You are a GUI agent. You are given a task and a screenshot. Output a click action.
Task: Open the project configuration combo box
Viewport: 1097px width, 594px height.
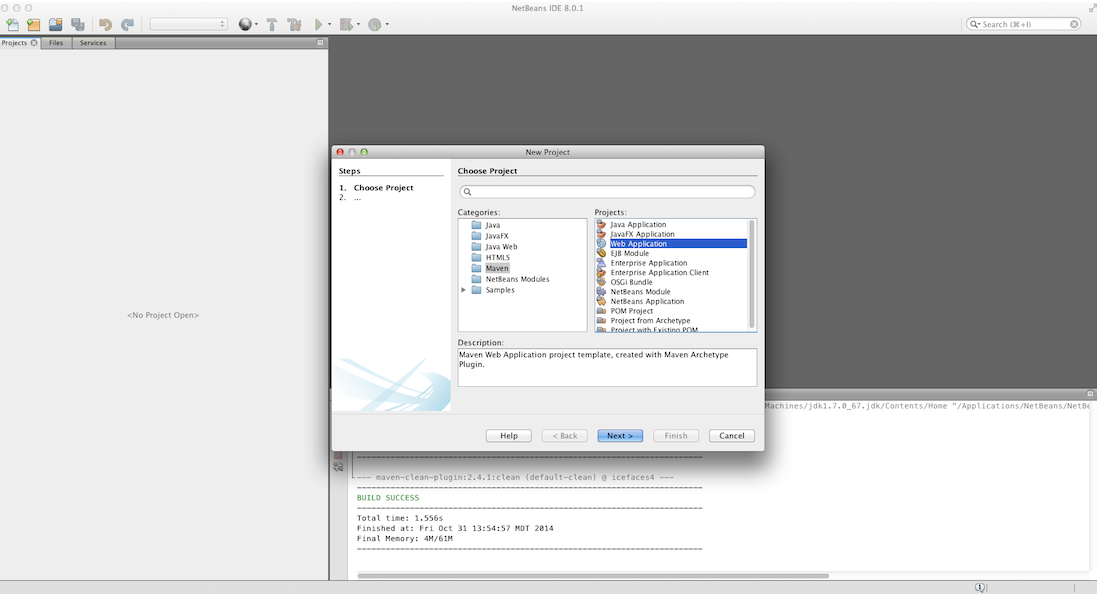pos(188,24)
